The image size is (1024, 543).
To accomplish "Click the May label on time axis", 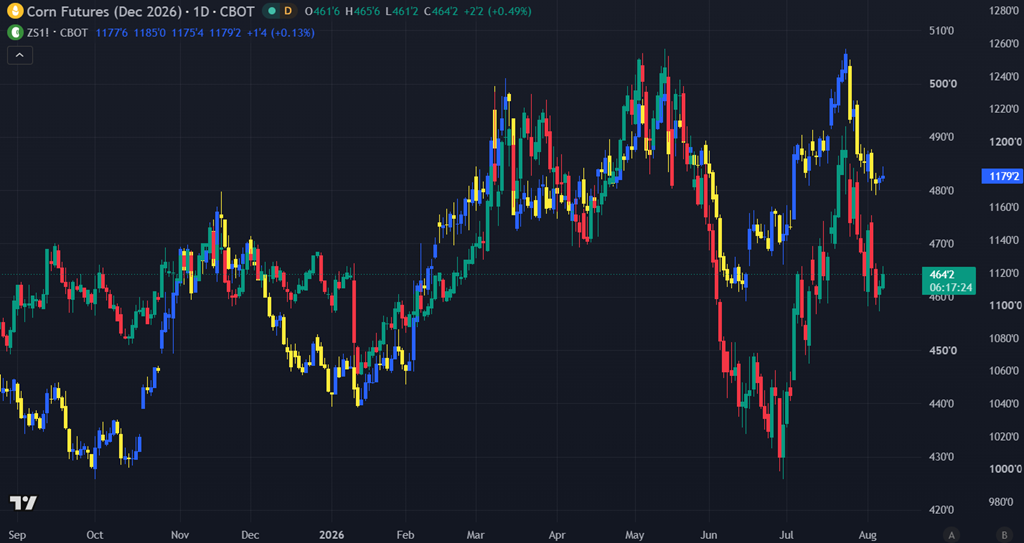I will pyautogui.click(x=635, y=533).
